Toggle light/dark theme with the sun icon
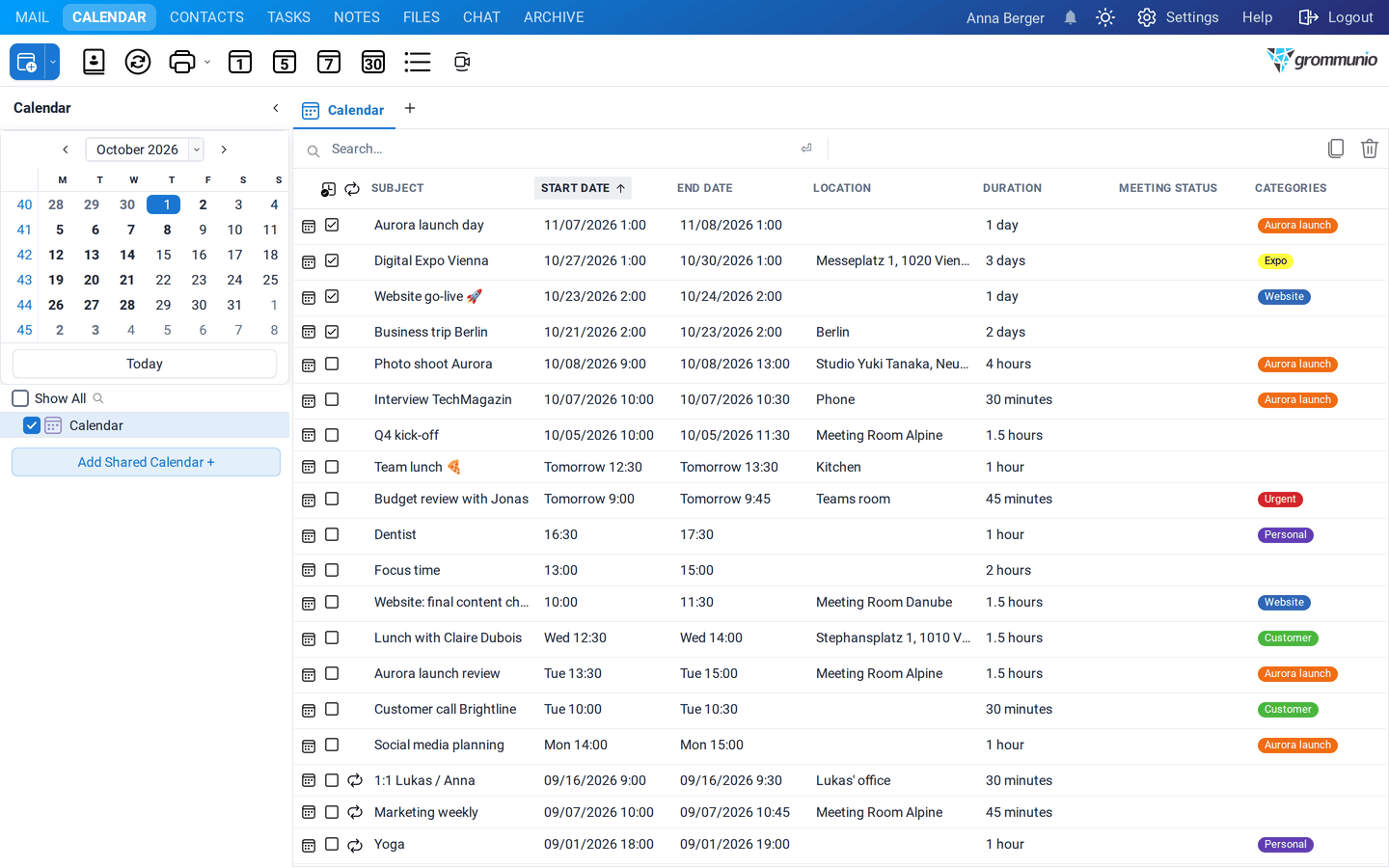This screenshot has width=1389, height=868. pyautogui.click(x=1105, y=17)
